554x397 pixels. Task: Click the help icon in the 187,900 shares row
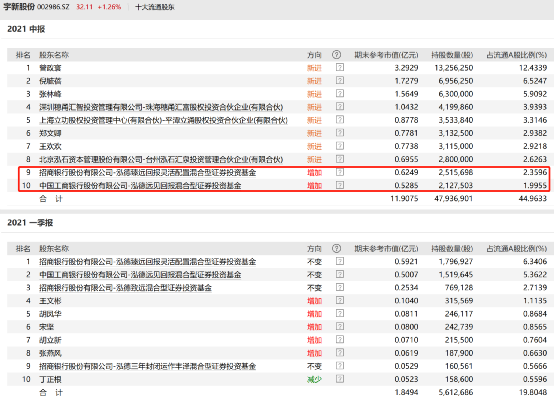coord(340,353)
